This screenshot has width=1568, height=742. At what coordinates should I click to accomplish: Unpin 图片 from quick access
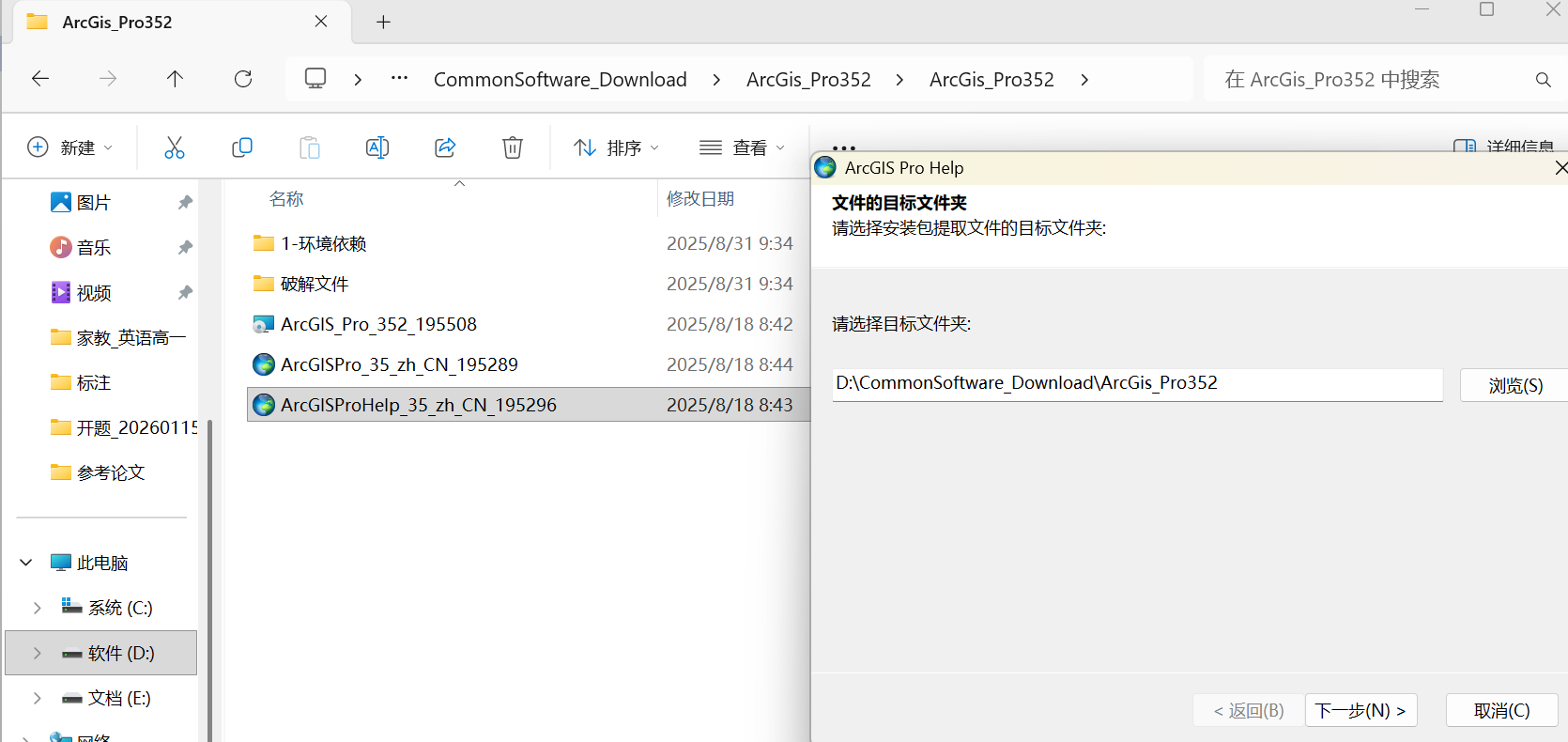[x=185, y=202]
